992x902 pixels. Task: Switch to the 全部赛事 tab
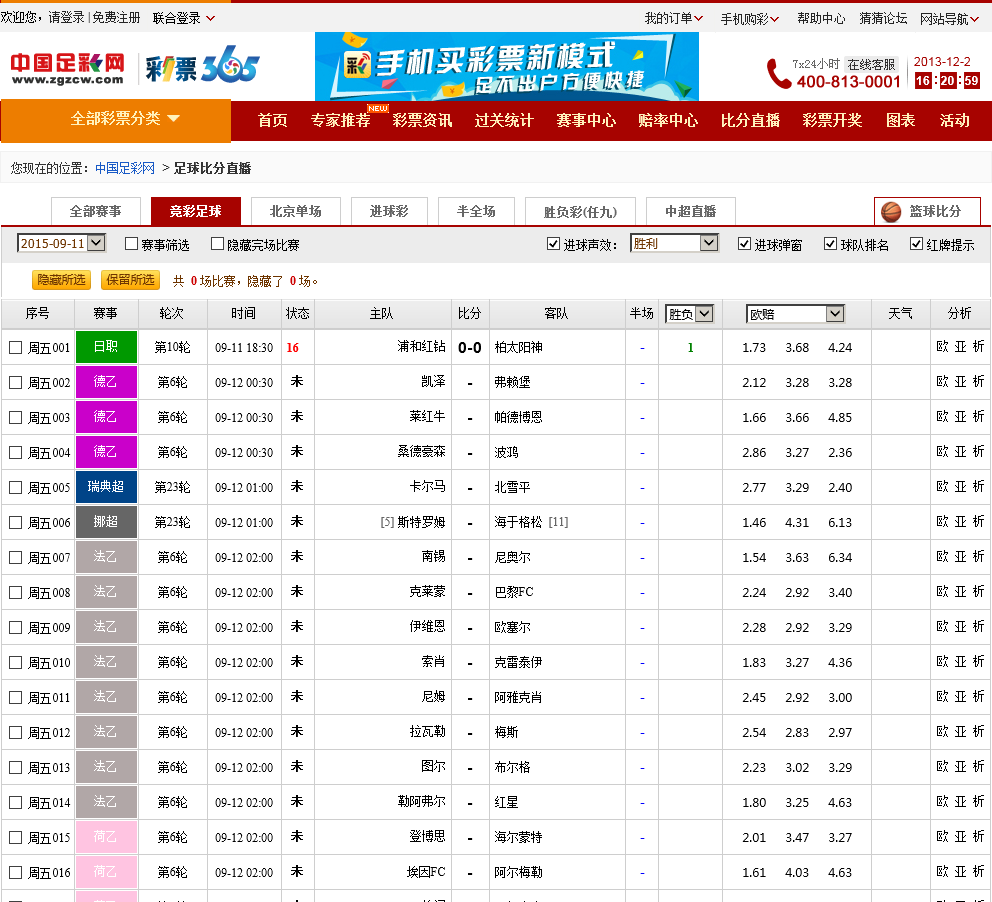coord(95,211)
